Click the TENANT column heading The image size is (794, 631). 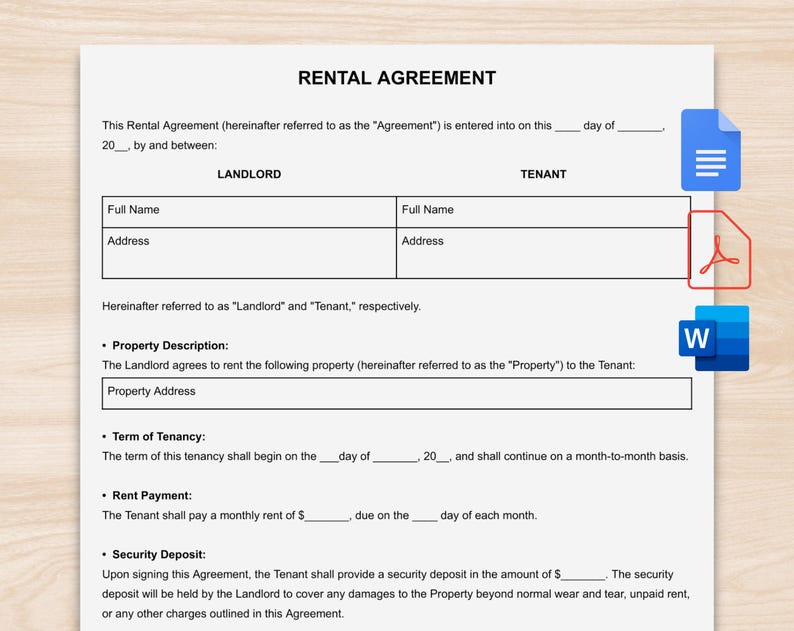click(x=543, y=174)
